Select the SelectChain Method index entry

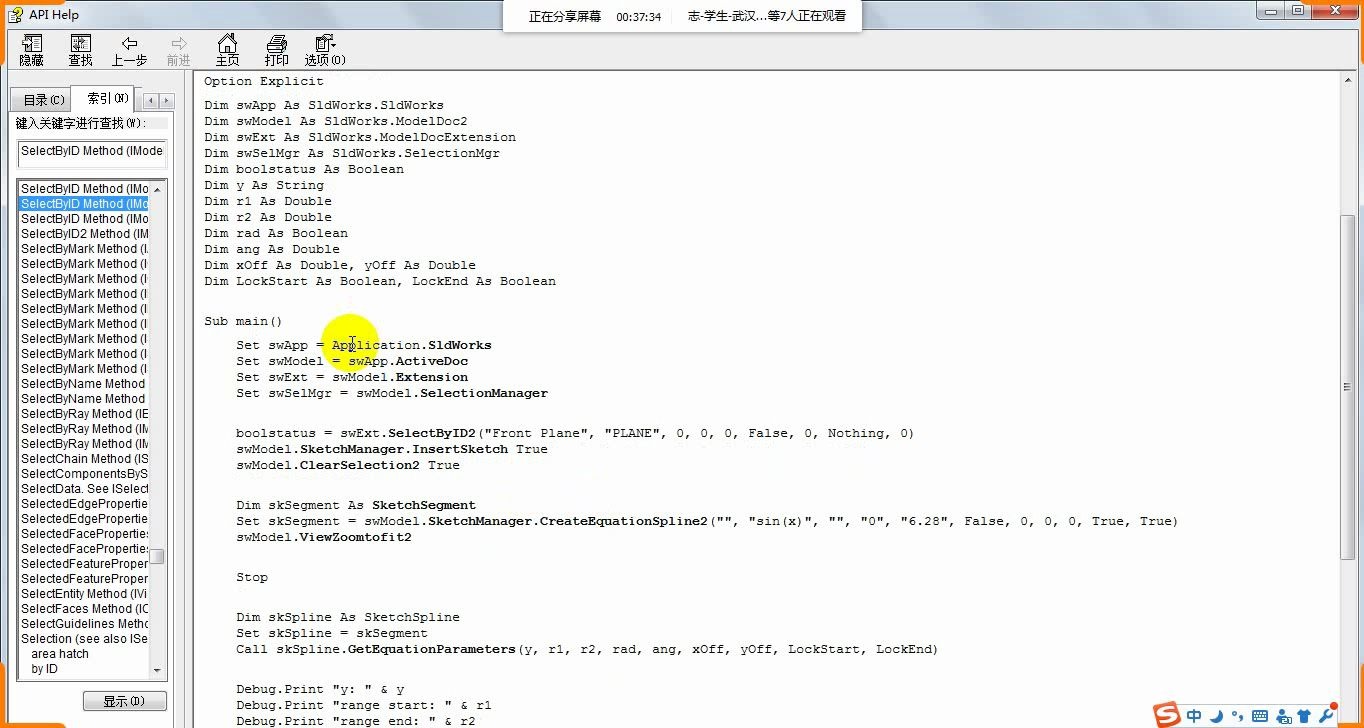pos(85,458)
